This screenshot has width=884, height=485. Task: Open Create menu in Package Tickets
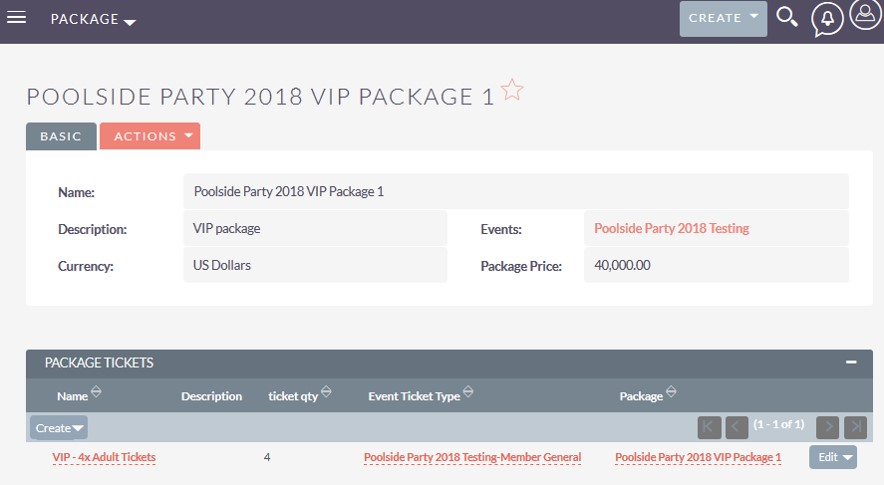[x=59, y=427]
